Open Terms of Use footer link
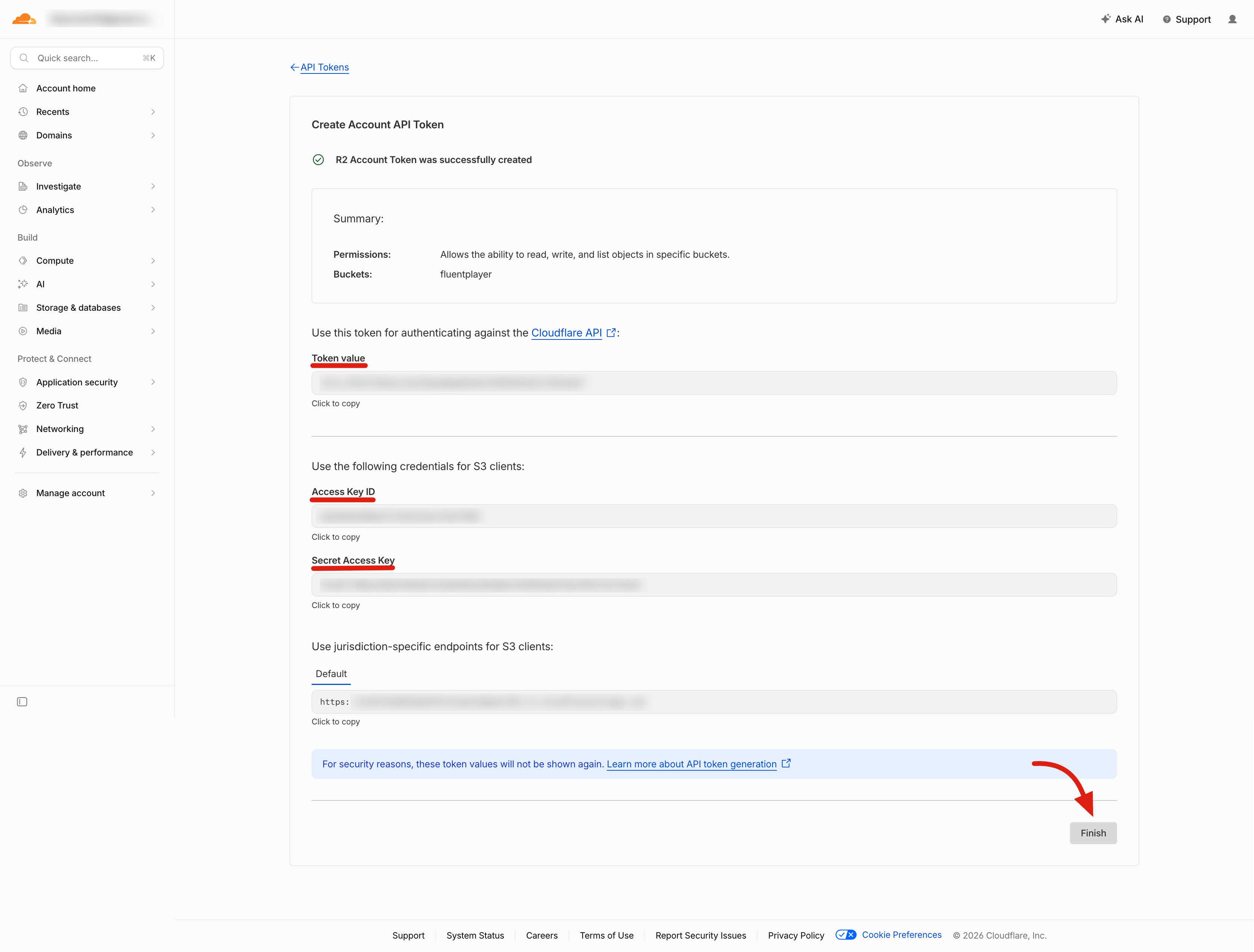Screen dimensions: 1254x952 coord(606,936)
